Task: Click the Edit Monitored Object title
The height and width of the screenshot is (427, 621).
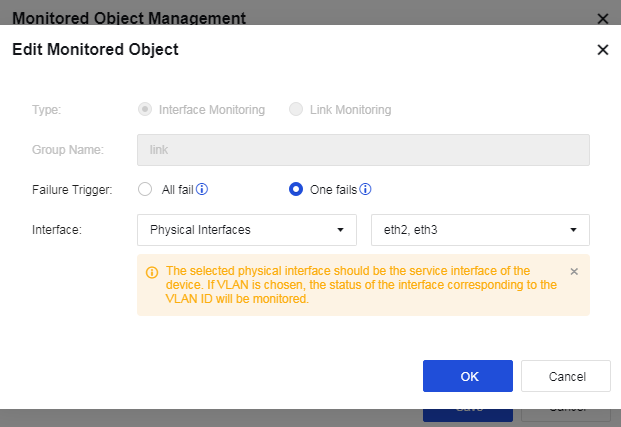Action: [x=95, y=50]
